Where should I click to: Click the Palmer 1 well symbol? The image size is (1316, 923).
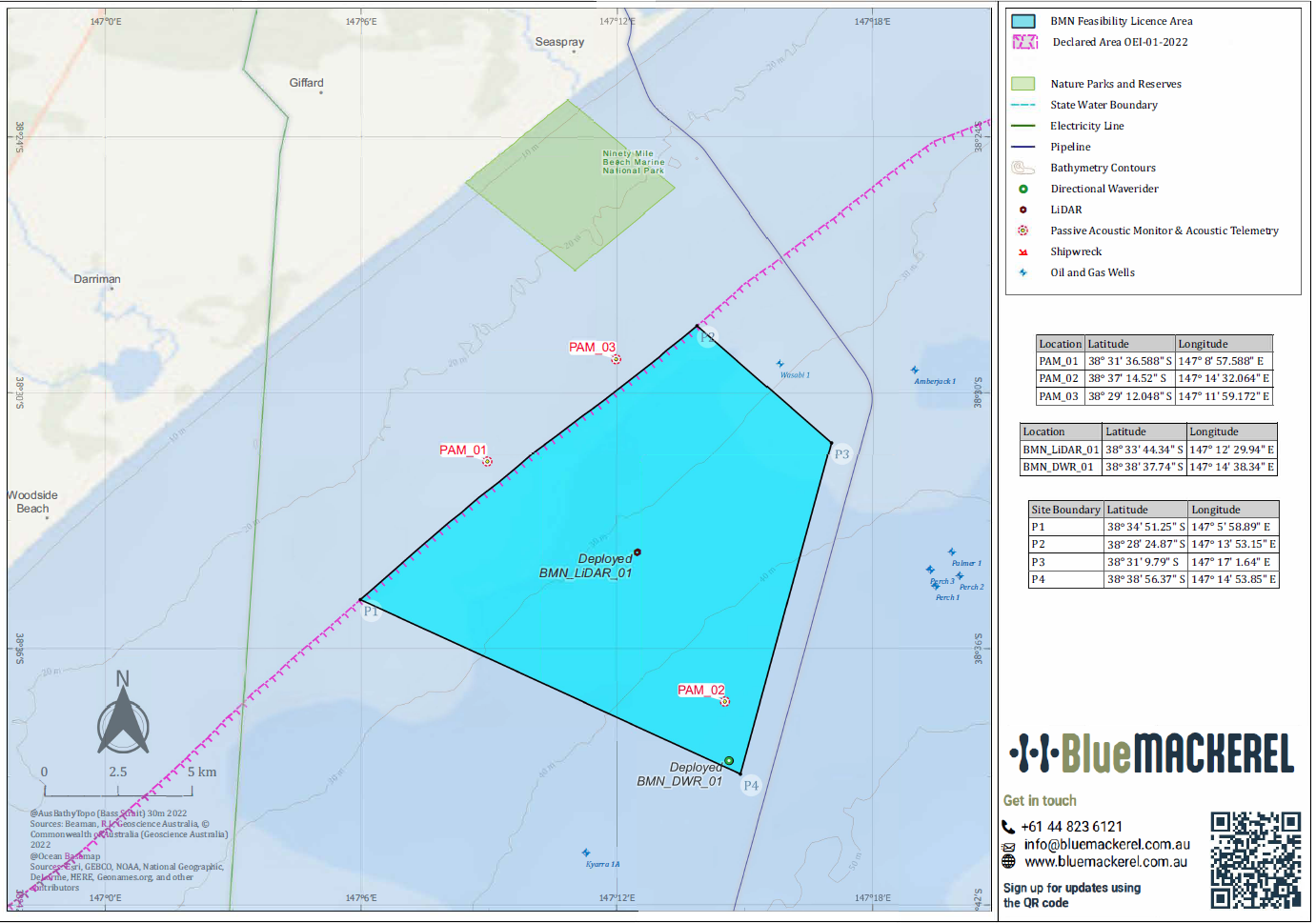point(951,552)
